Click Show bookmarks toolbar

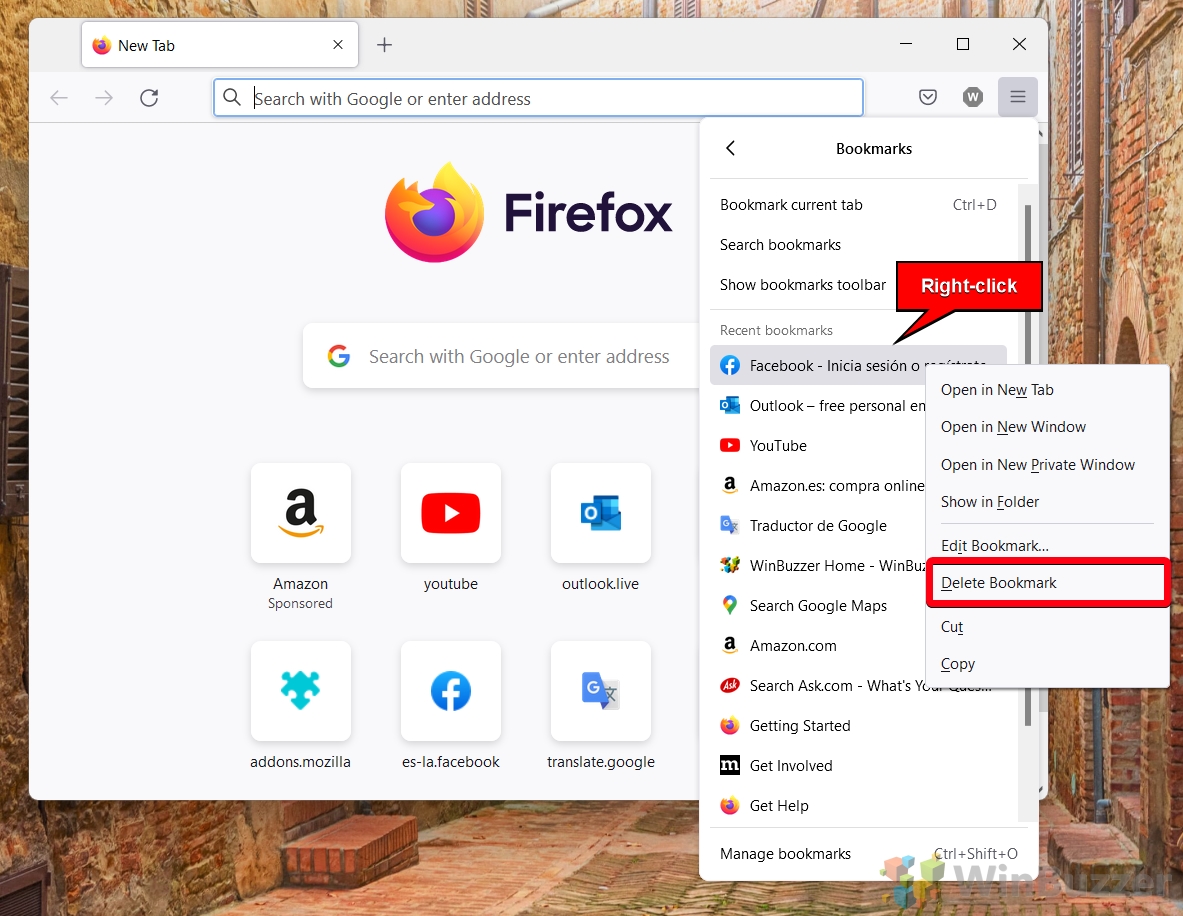click(802, 284)
